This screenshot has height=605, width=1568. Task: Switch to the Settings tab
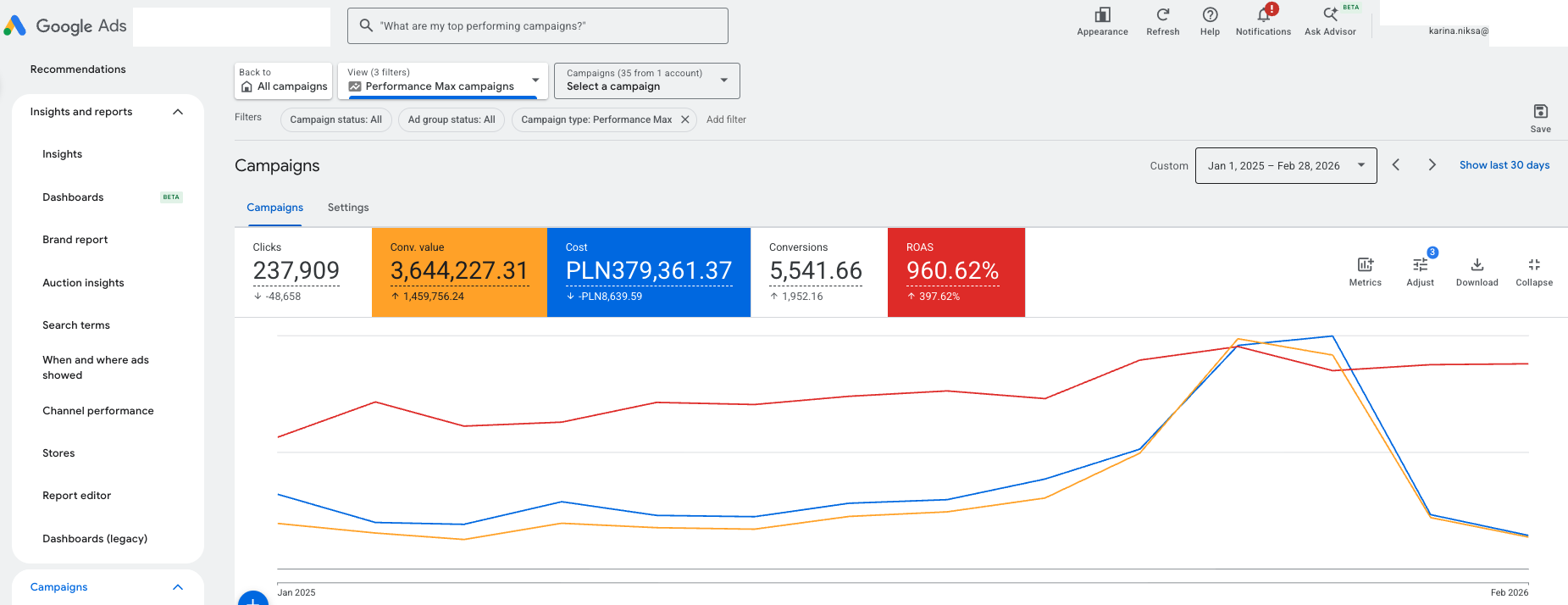point(348,208)
